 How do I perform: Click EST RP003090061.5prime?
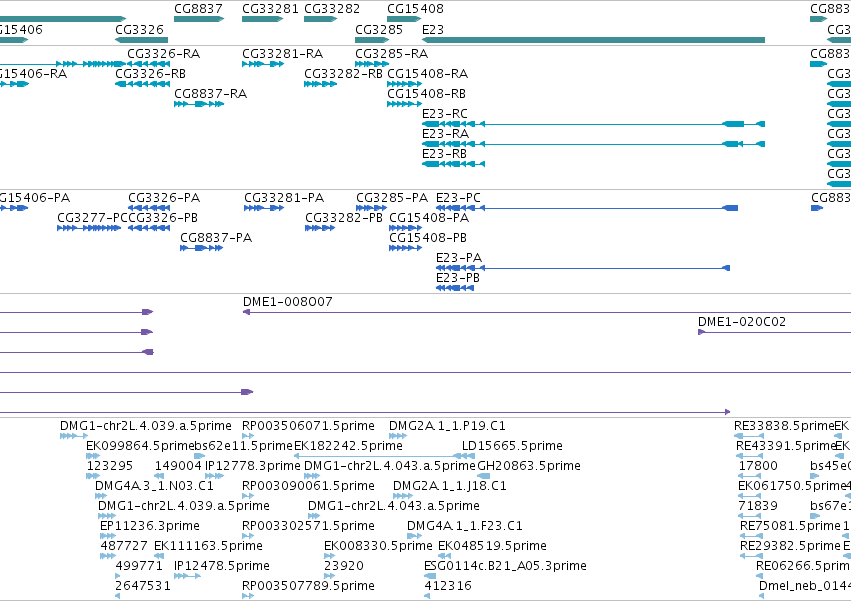pyautogui.click(x=247, y=496)
